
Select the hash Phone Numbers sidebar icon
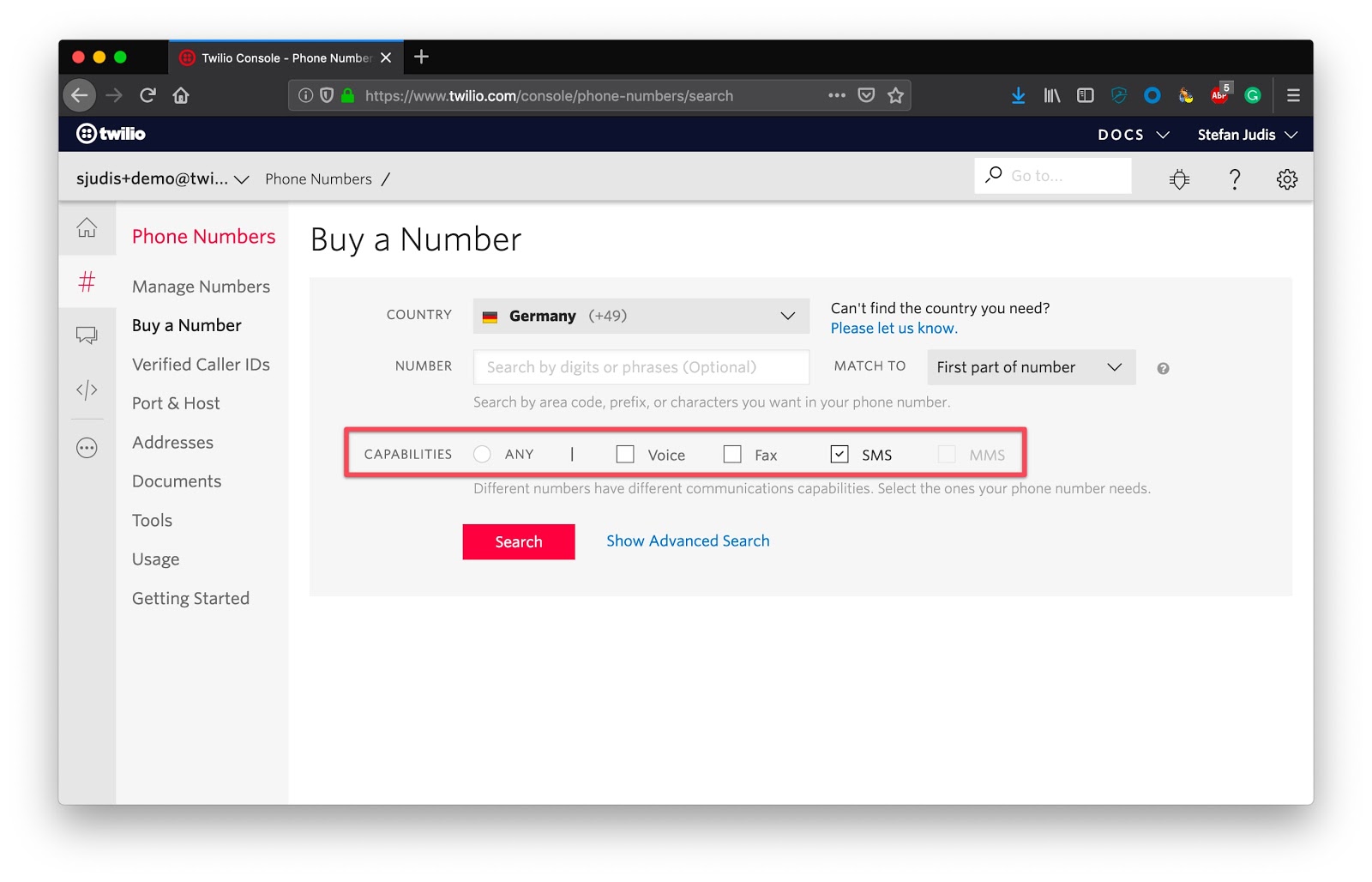click(x=87, y=281)
